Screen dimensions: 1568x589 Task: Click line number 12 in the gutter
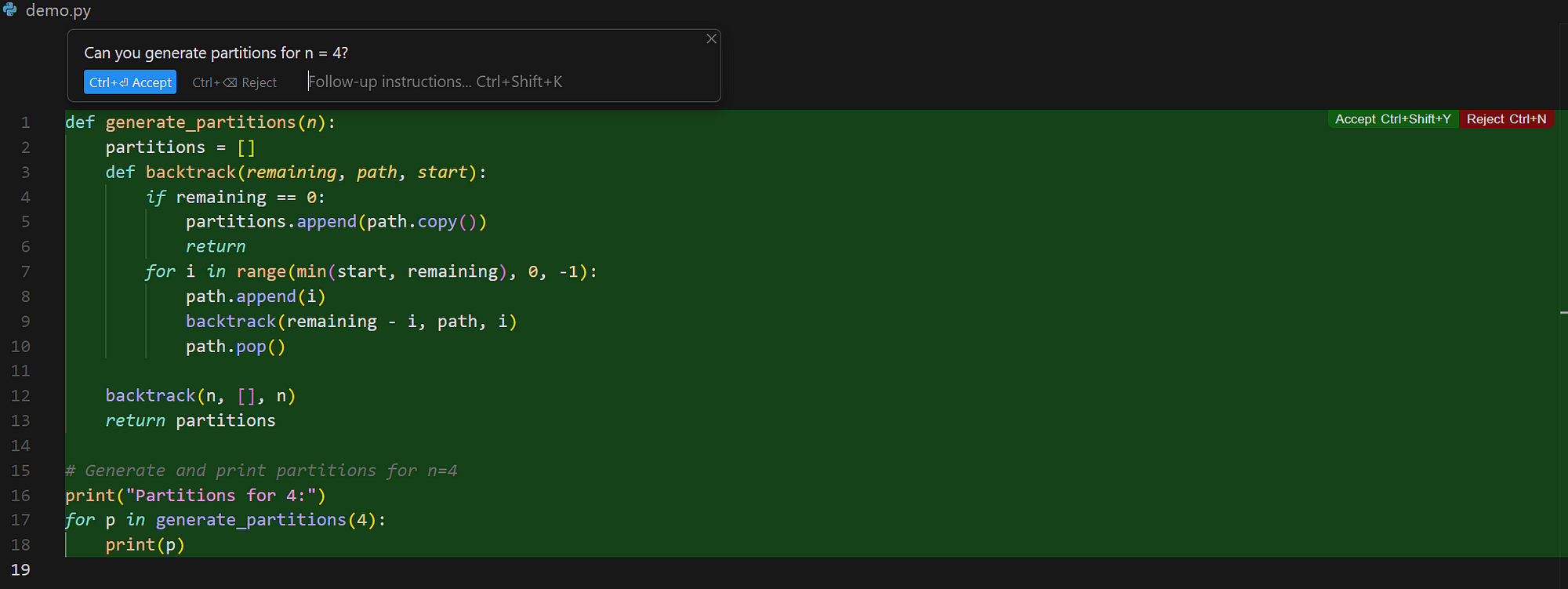[20, 396]
